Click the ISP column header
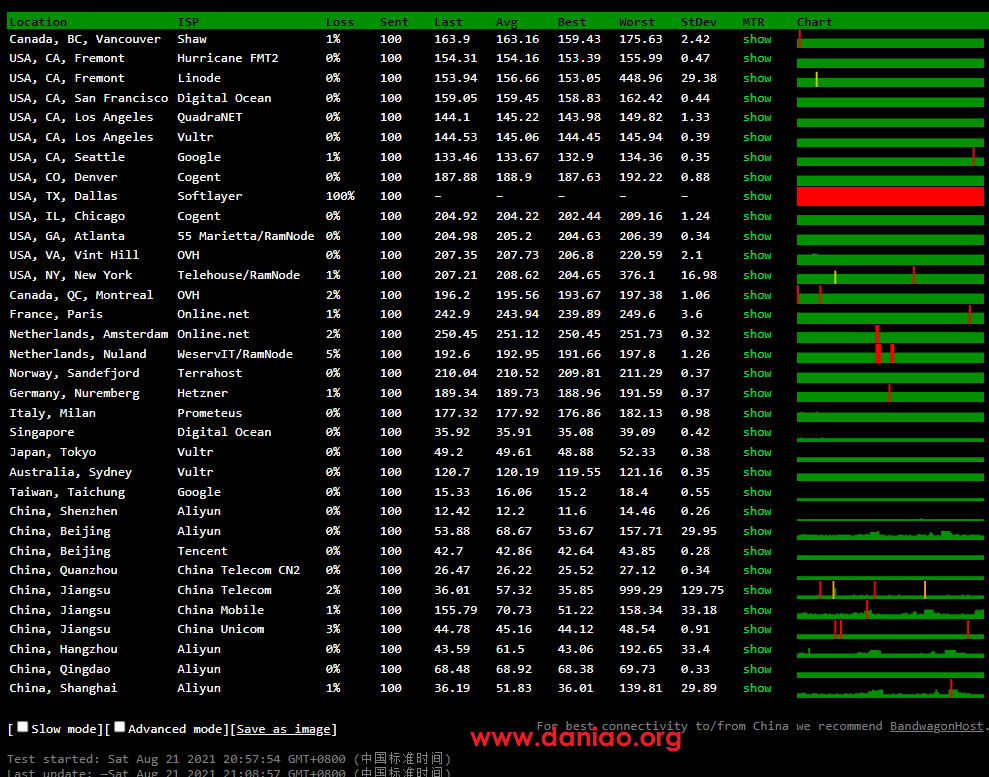 tap(188, 22)
